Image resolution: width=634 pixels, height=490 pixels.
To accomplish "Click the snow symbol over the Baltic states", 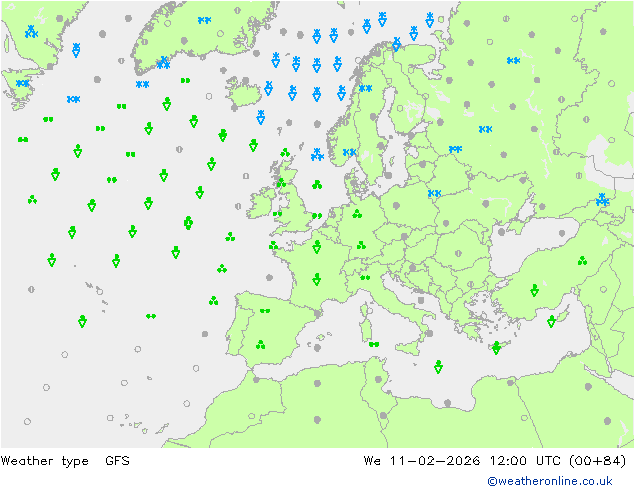I will pyautogui.click(x=455, y=149).
